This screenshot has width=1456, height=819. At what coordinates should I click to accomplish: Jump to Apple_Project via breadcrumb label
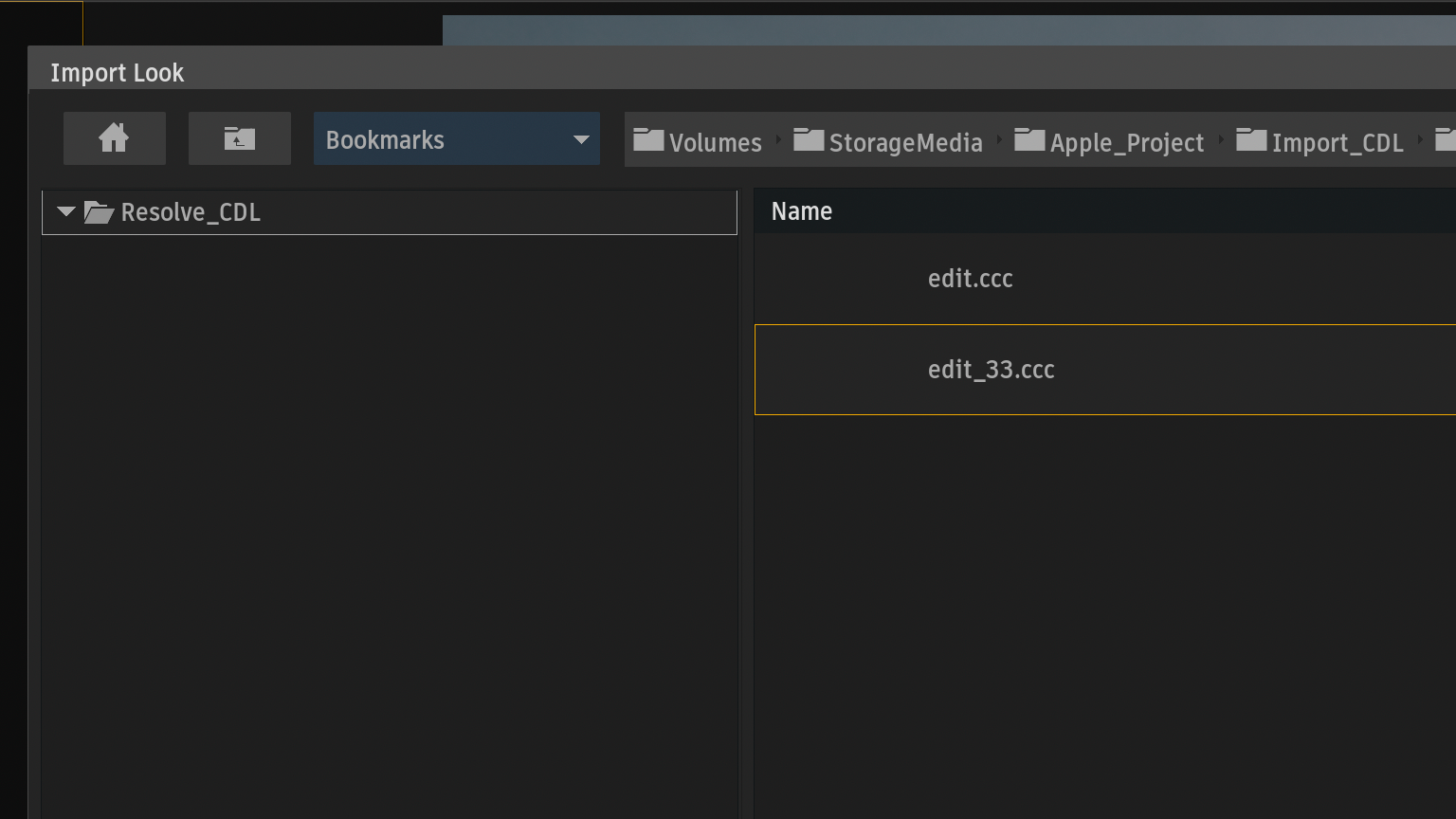[1126, 142]
